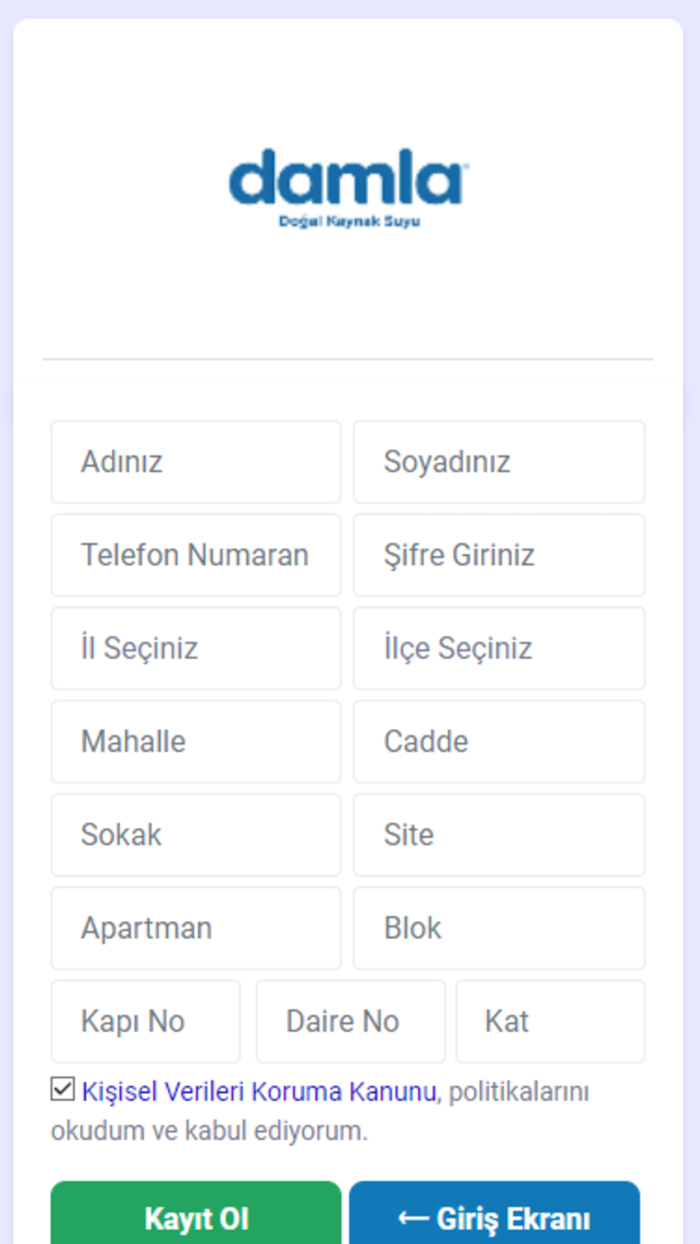
Task: Click the Adınız field
Action: [x=195, y=462]
